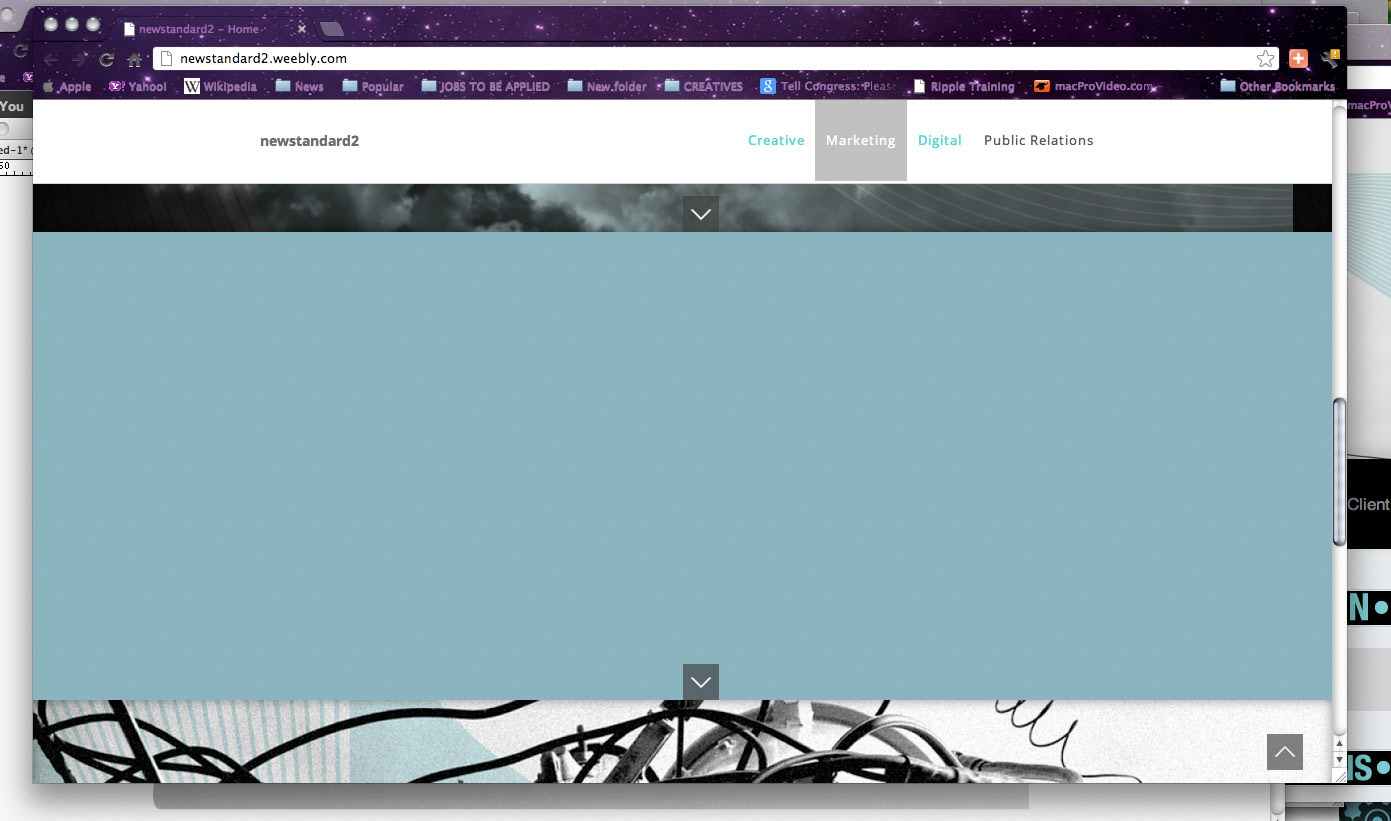The width and height of the screenshot is (1391, 821).
Task: Jump to top with up-arrow button
Action: coord(1285,752)
